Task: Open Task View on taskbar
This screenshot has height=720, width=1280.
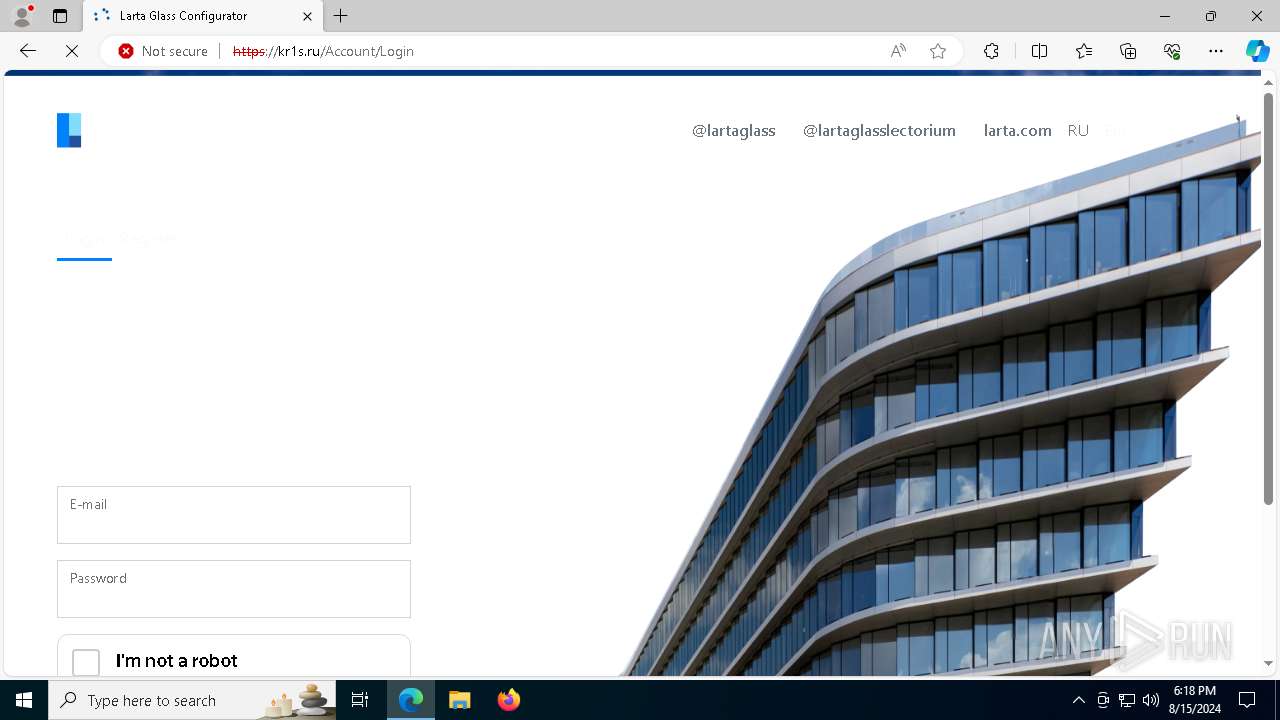Action: [360, 700]
